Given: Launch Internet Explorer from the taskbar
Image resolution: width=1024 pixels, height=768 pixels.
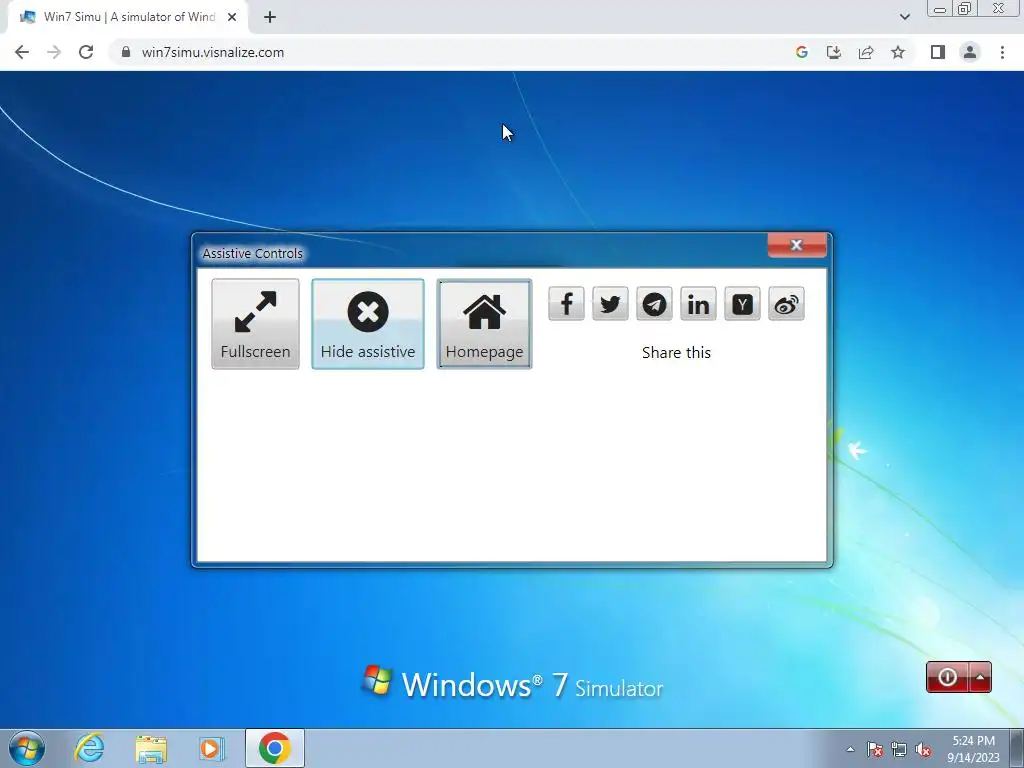Looking at the screenshot, I should 89,748.
